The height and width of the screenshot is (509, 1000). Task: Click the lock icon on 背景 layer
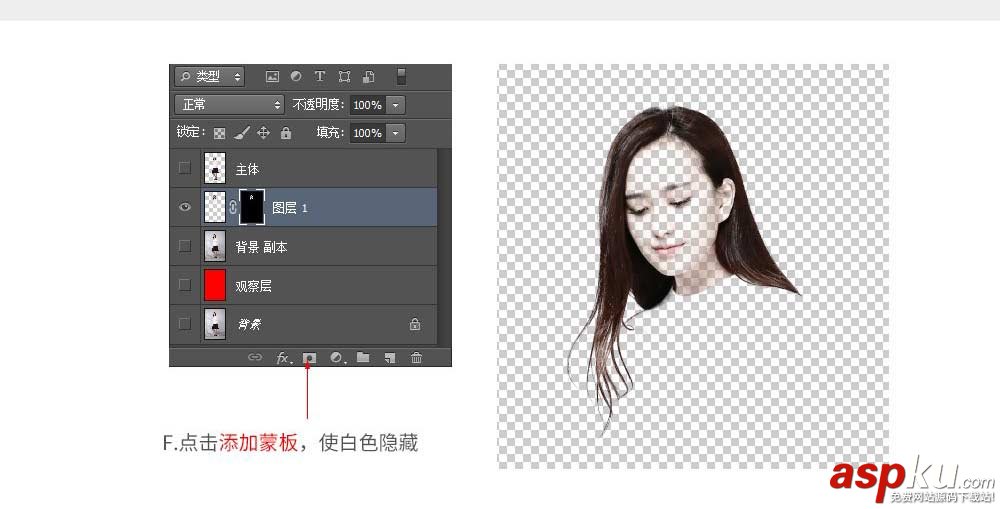pos(415,324)
